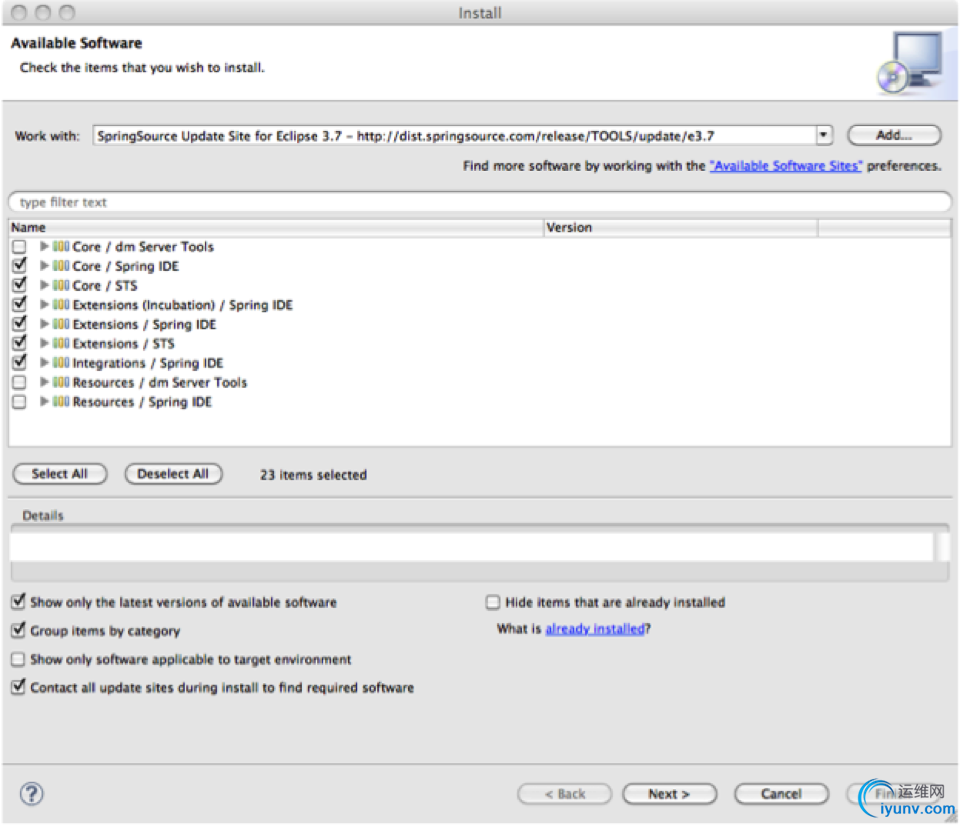Click the Add... button
This screenshot has height=825, width=961.
[894, 135]
